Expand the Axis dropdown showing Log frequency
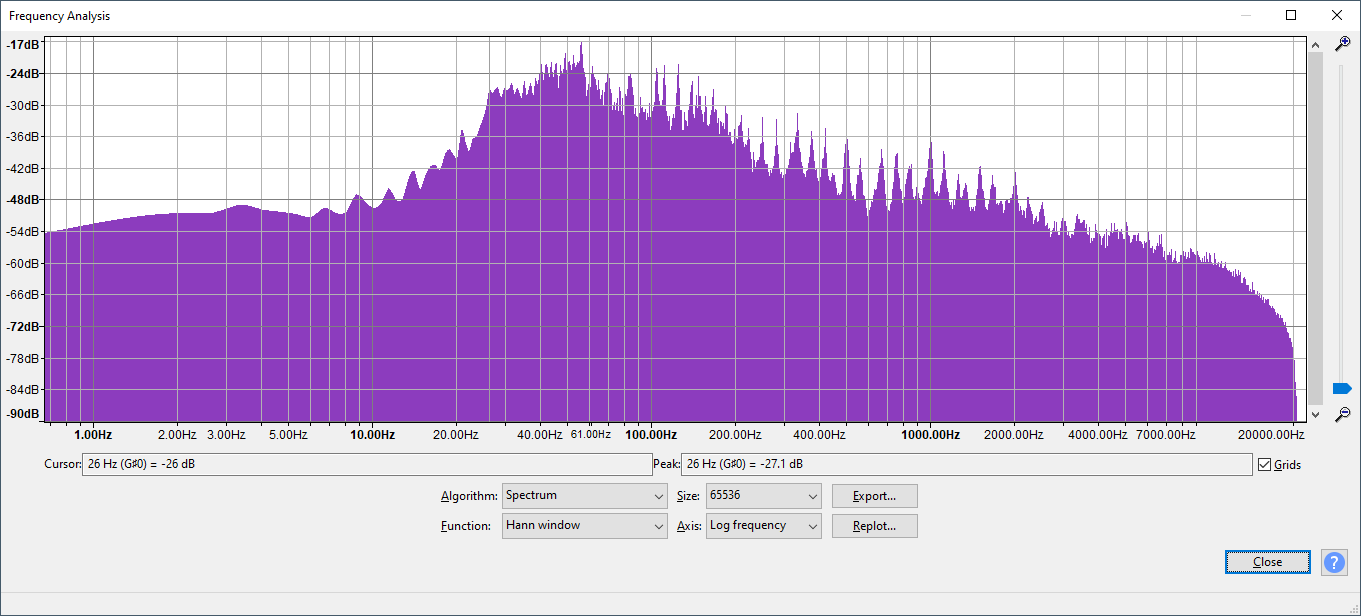 tap(763, 526)
